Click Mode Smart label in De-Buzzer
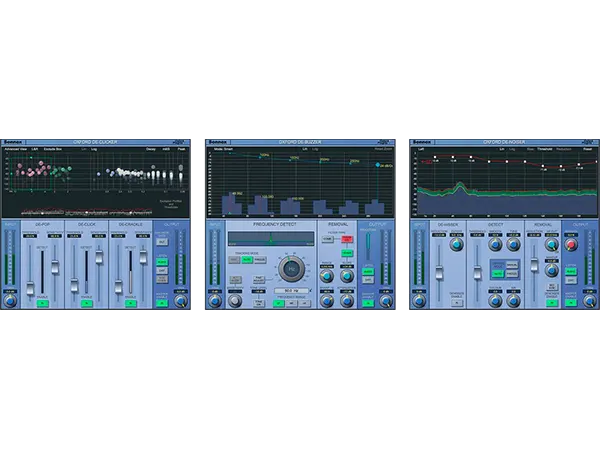The image size is (600, 450). 223,149
